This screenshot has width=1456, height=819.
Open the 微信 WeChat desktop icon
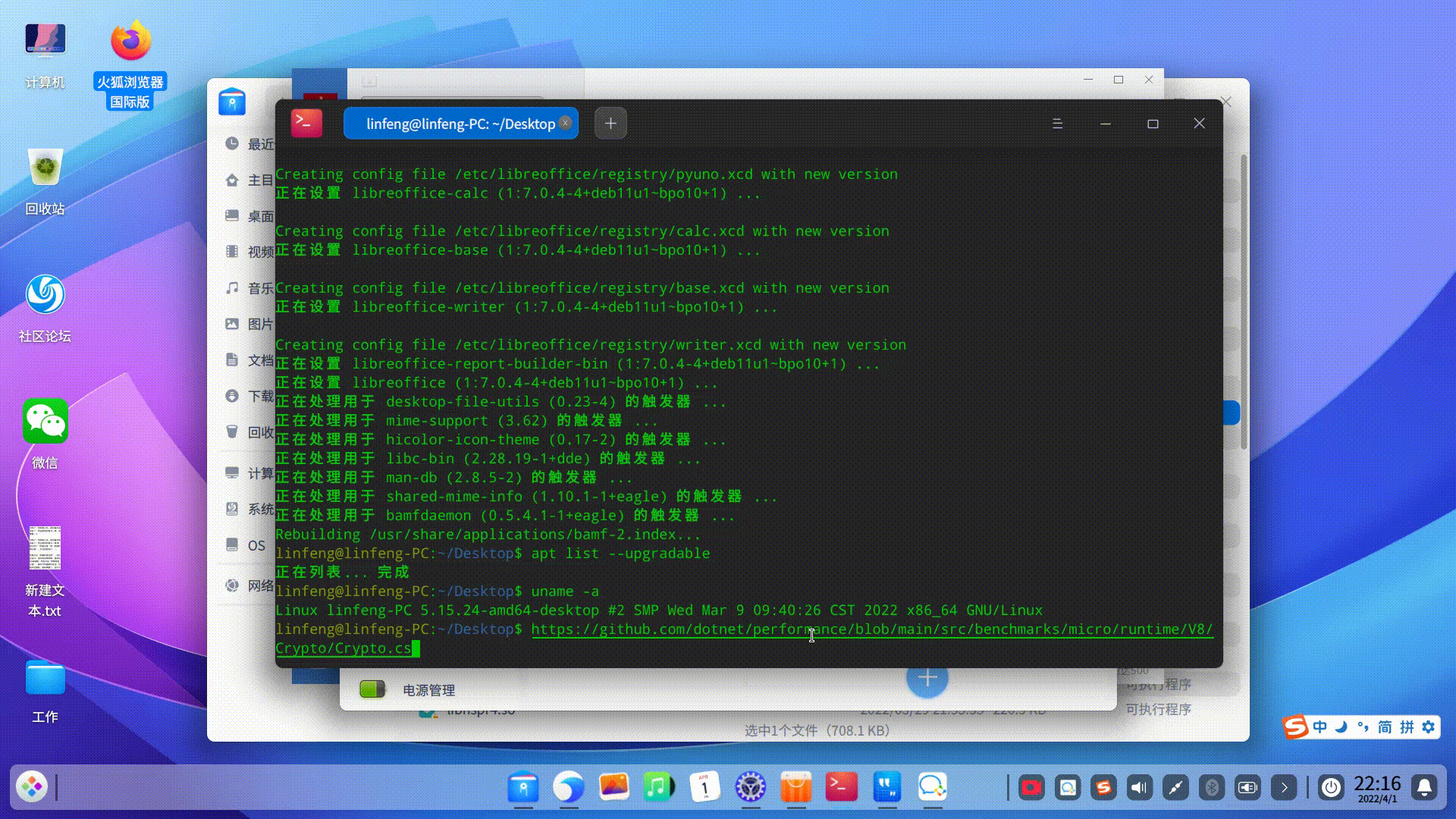45,422
